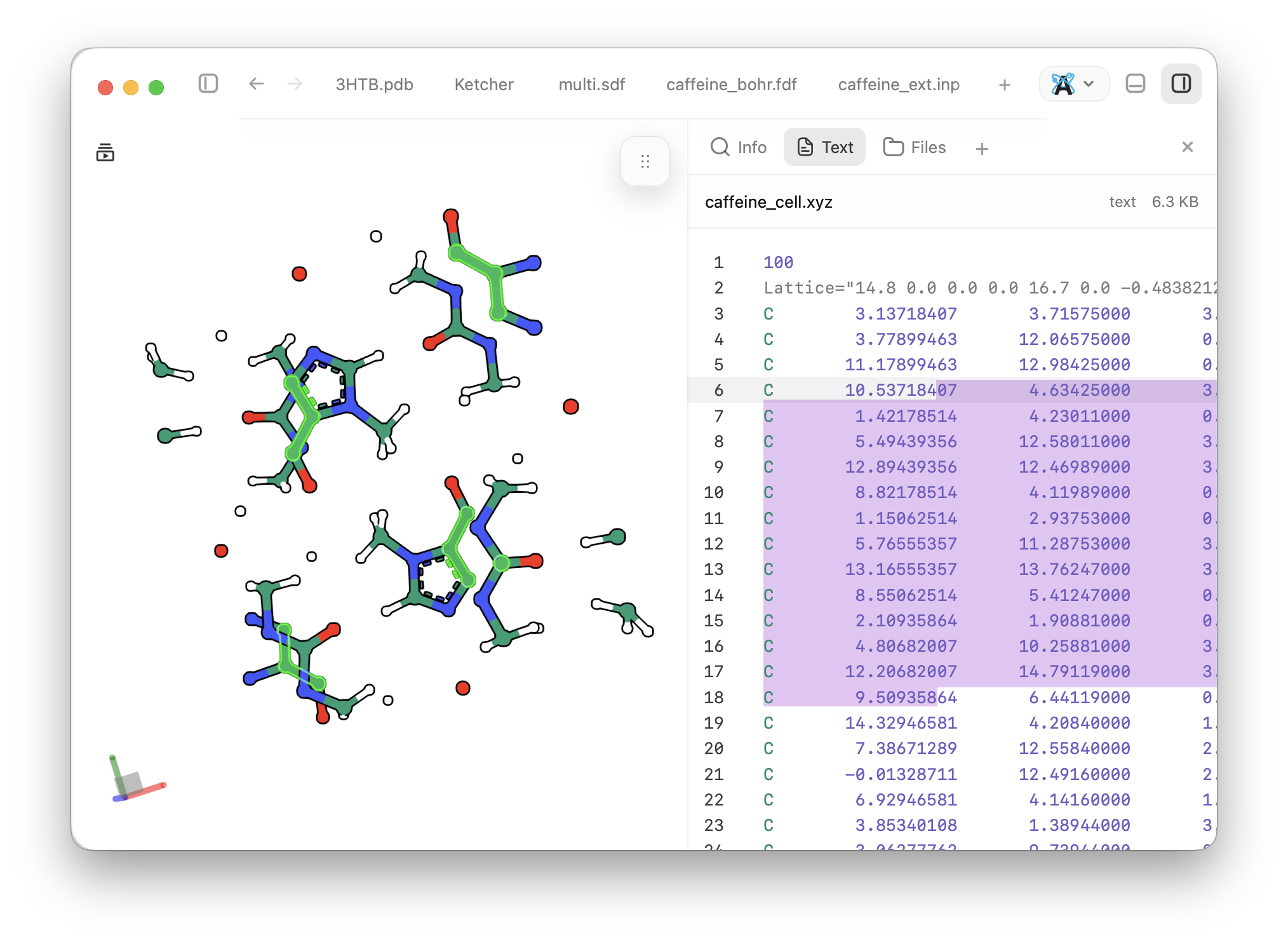Screen dimensions: 1288x944
Task: Toggle the right side panel
Action: coord(1181,84)
